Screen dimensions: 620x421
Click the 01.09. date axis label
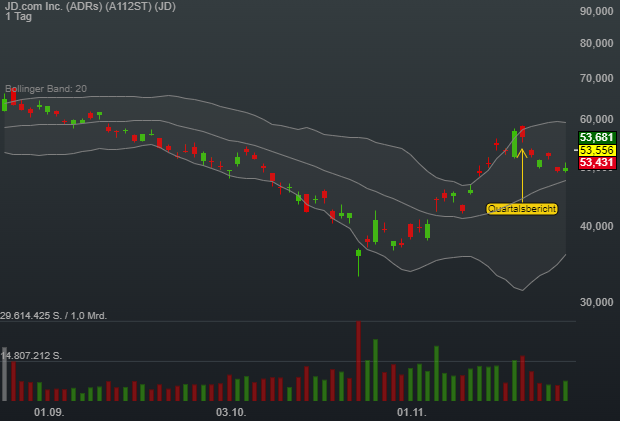[x=49, y=412]
